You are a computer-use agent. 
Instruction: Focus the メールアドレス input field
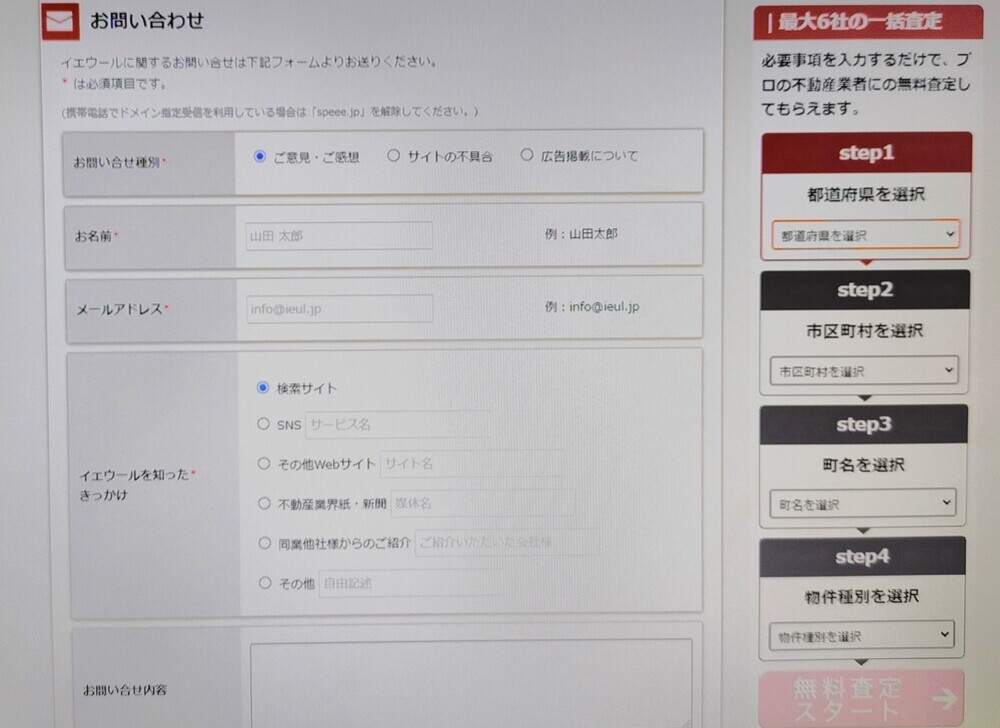click(x=340, y=309)
